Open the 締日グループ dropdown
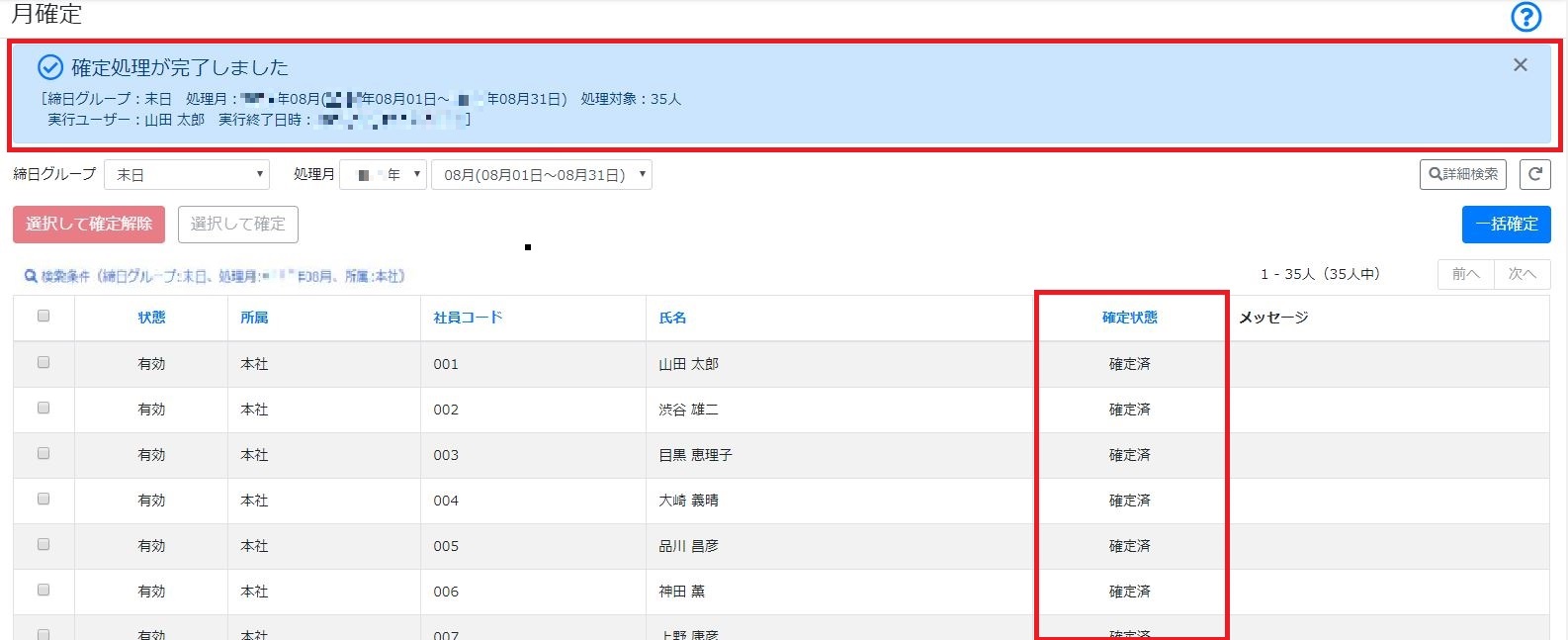Image resolution: width=1568 pixels, height=640 pixels. [x=187, y=174]
